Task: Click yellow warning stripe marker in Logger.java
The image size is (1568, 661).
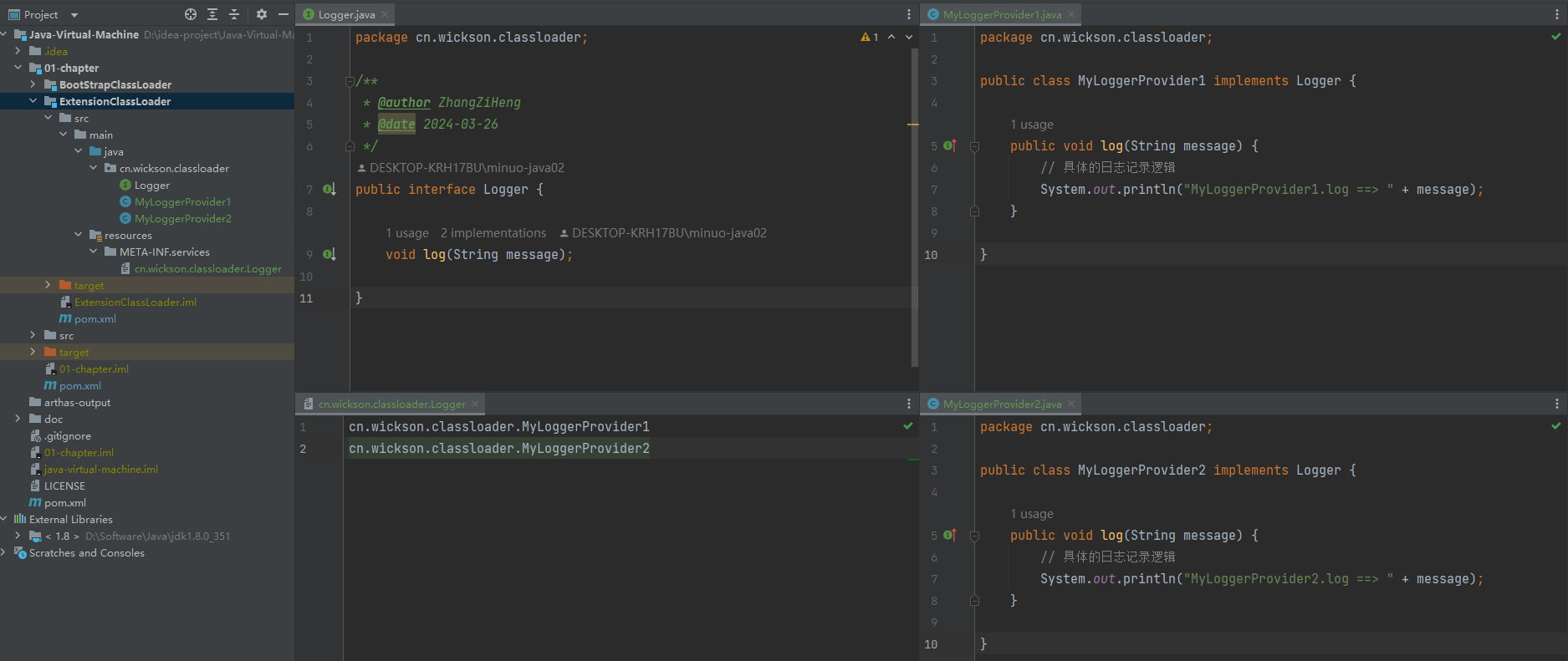Action: coord(912,125)
